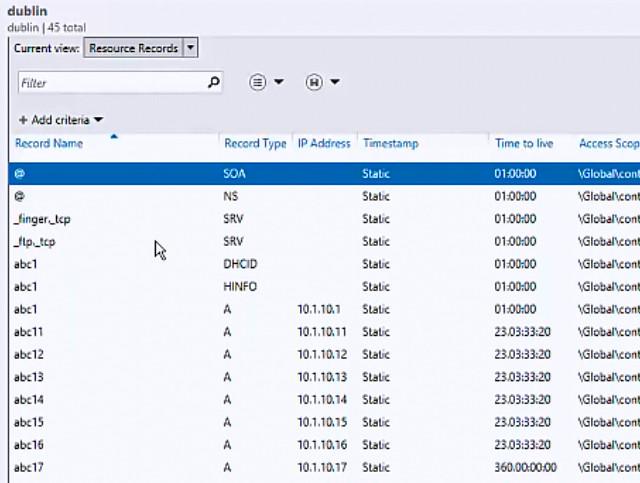The image size is (640, 483).
Task: Select the abc12 record row
Action: tap(324, 354)
